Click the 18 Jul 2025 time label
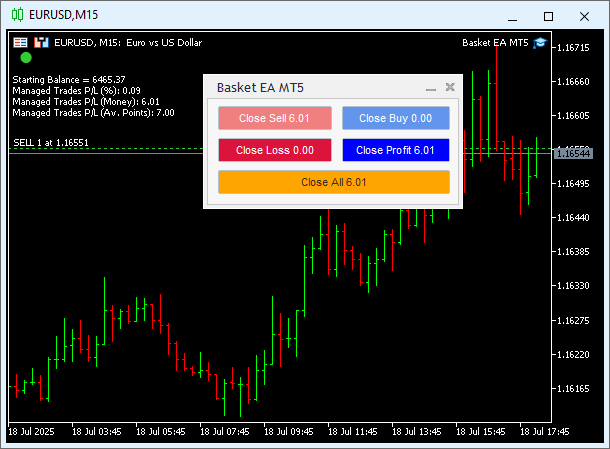The image size is (610, 449). pyautogui.click(x=31, y=432)
